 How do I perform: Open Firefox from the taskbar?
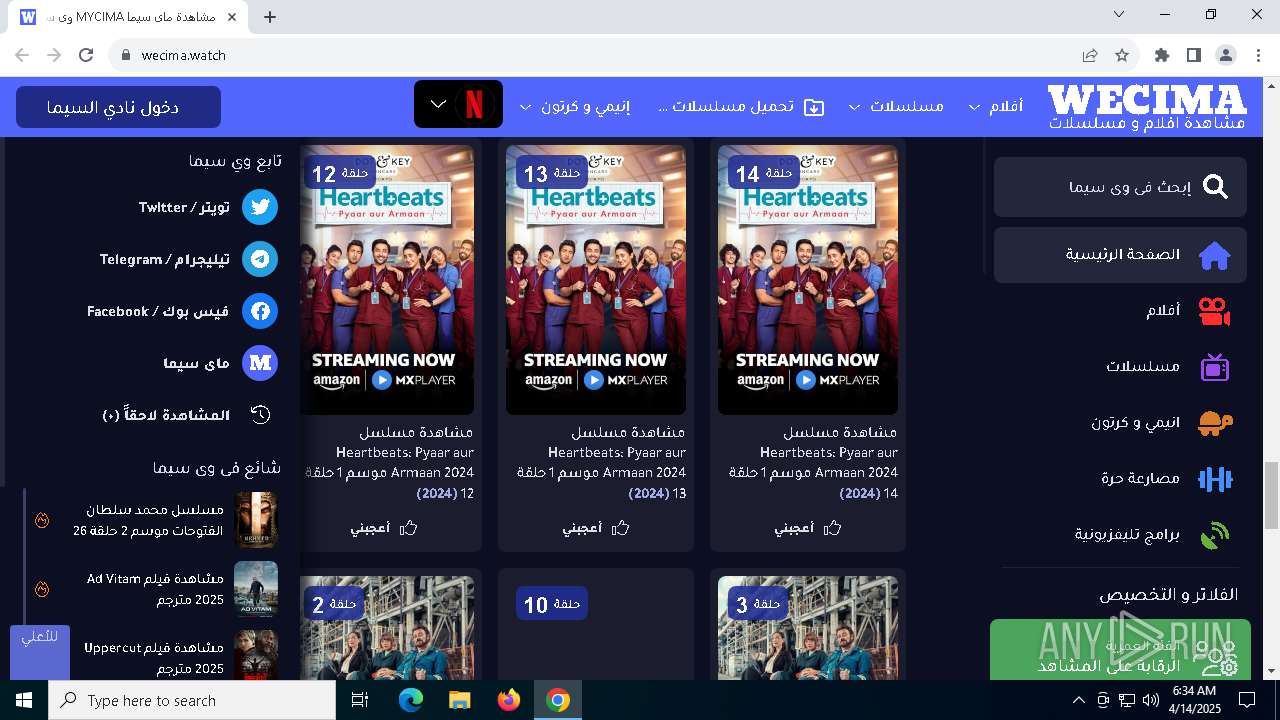point(509,700)
